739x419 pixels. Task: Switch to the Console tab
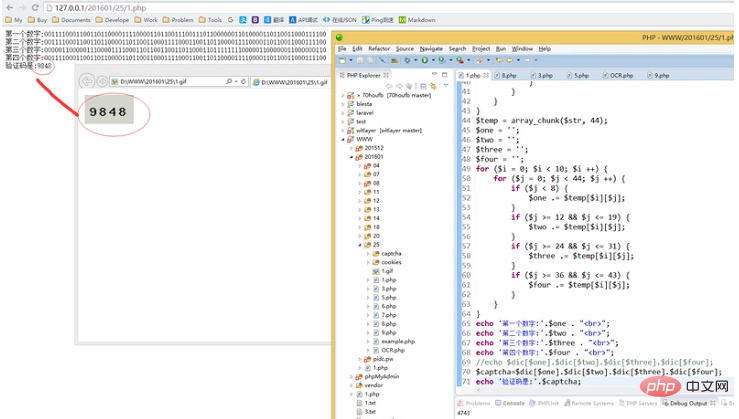point(512,403)
